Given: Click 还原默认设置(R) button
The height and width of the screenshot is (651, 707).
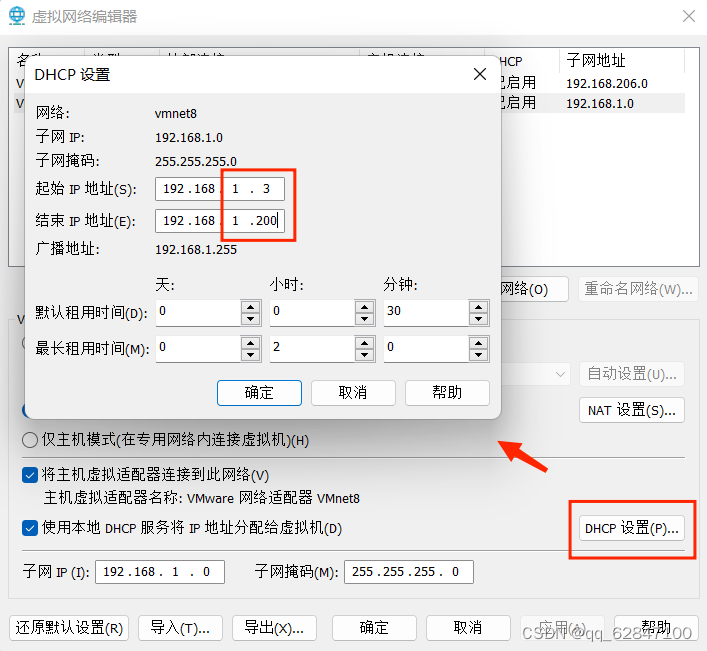Looking at the screenshot, I should (69, 628).
